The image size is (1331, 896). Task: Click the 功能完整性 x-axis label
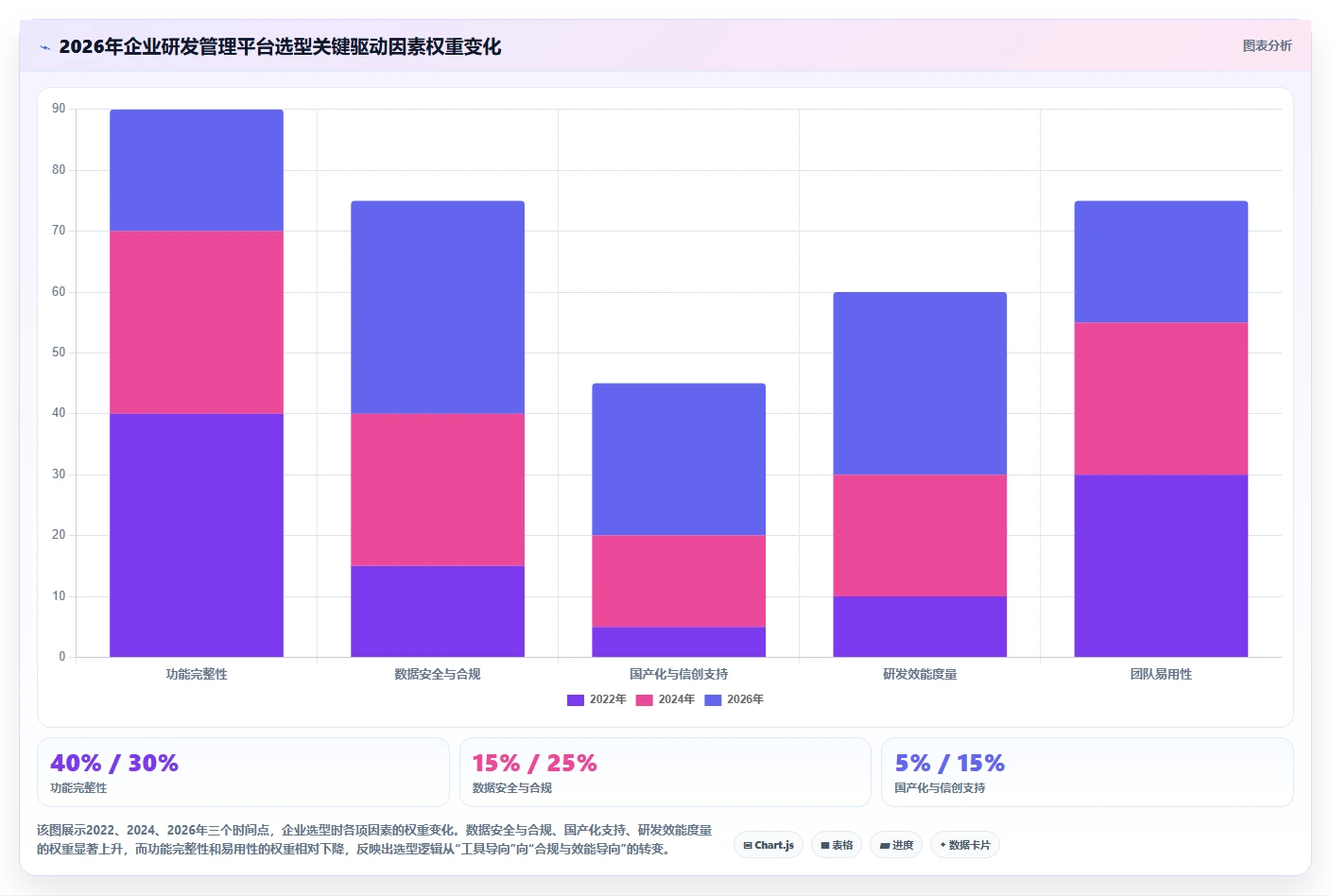coord(197,674)
